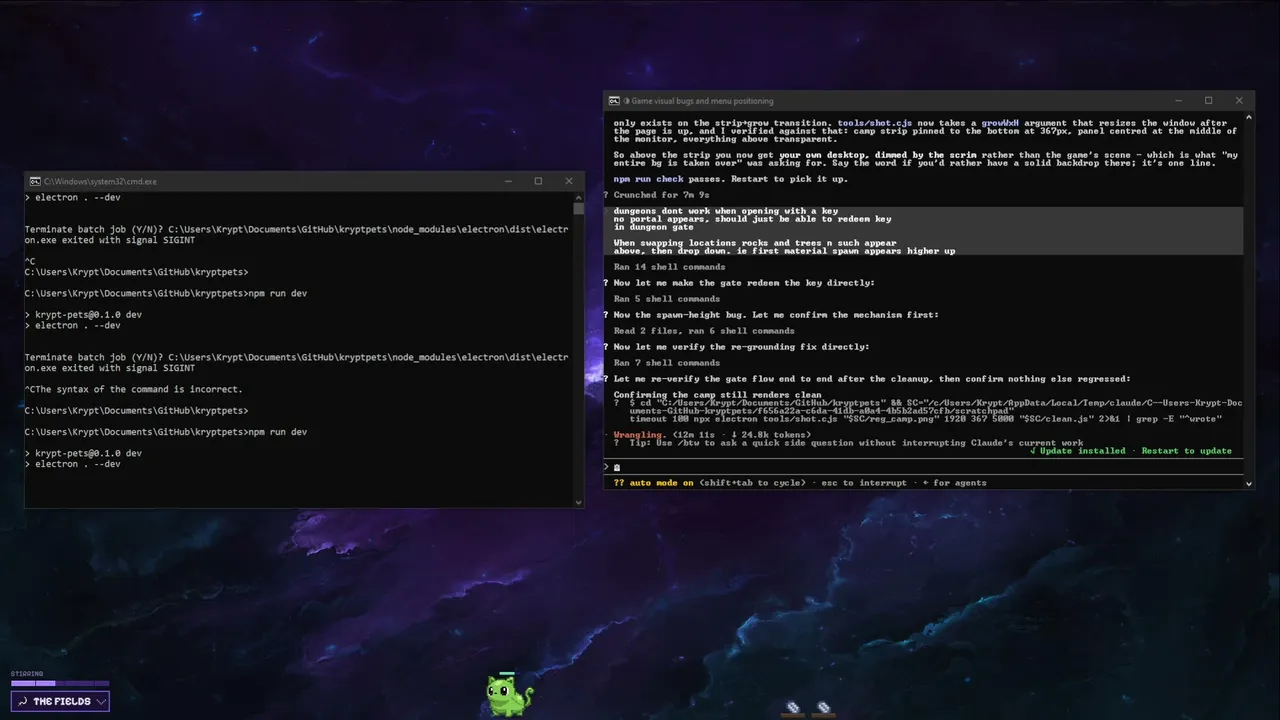This screenshot has height=720, width=1280.
Task: Click the 'Game visual bugs and menu positioning' title
Action: [702, 101]
